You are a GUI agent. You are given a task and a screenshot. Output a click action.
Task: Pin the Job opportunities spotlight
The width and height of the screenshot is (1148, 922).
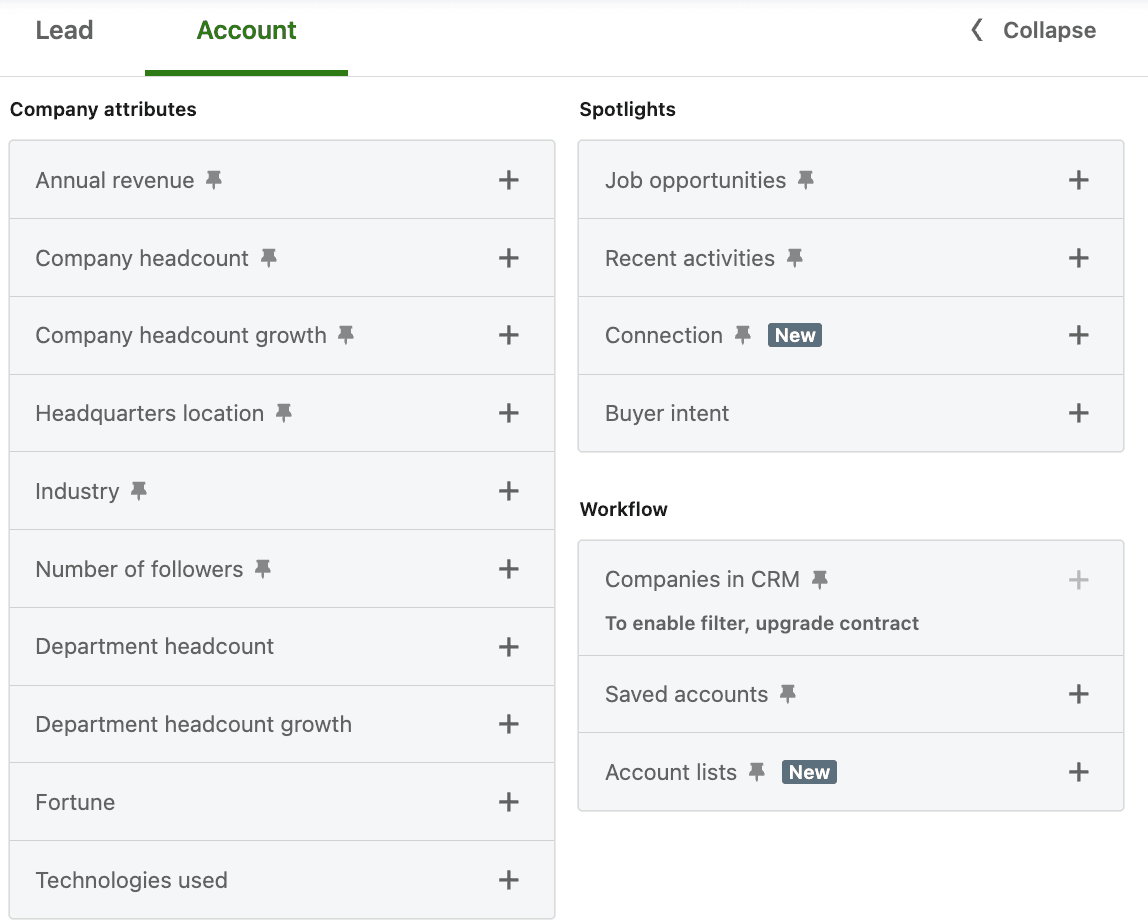(x=806, y=179)
